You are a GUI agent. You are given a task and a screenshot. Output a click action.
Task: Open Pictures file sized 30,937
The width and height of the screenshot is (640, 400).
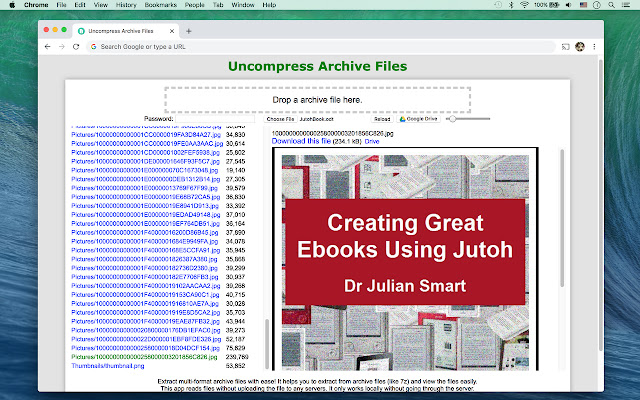click(x=145, y=277)
